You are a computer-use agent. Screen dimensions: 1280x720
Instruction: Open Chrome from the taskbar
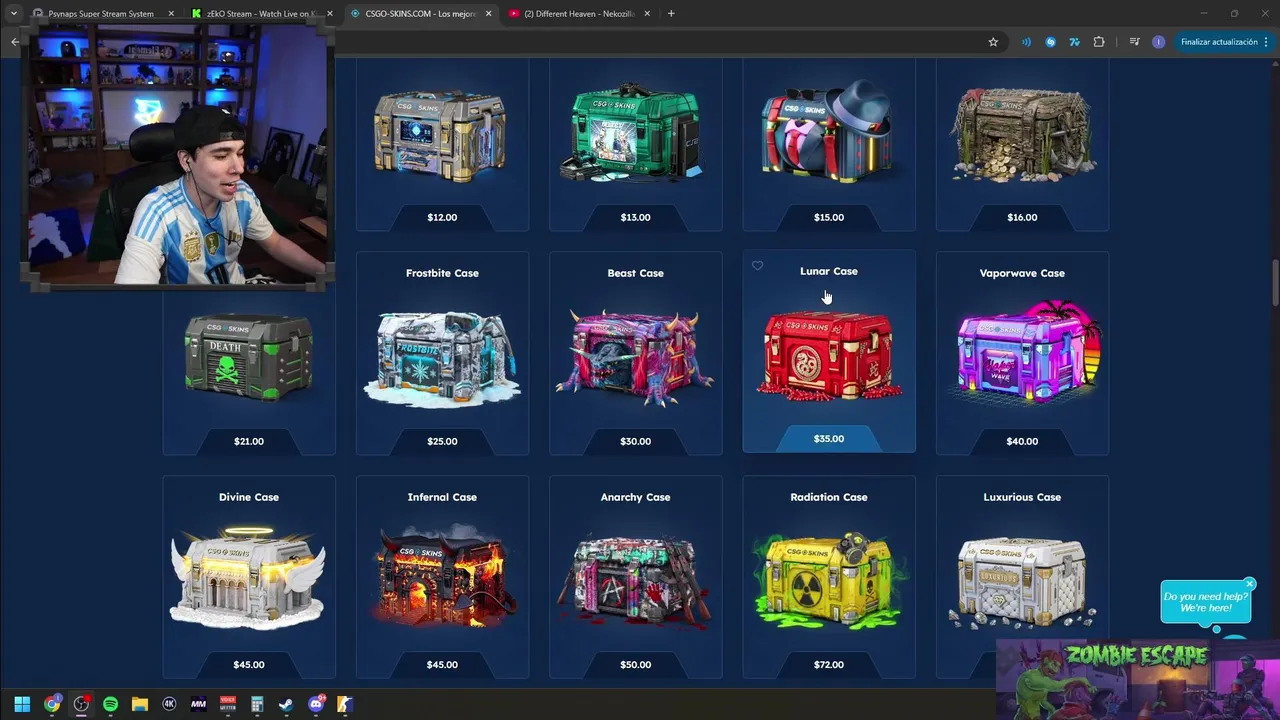tap(52, 704)
